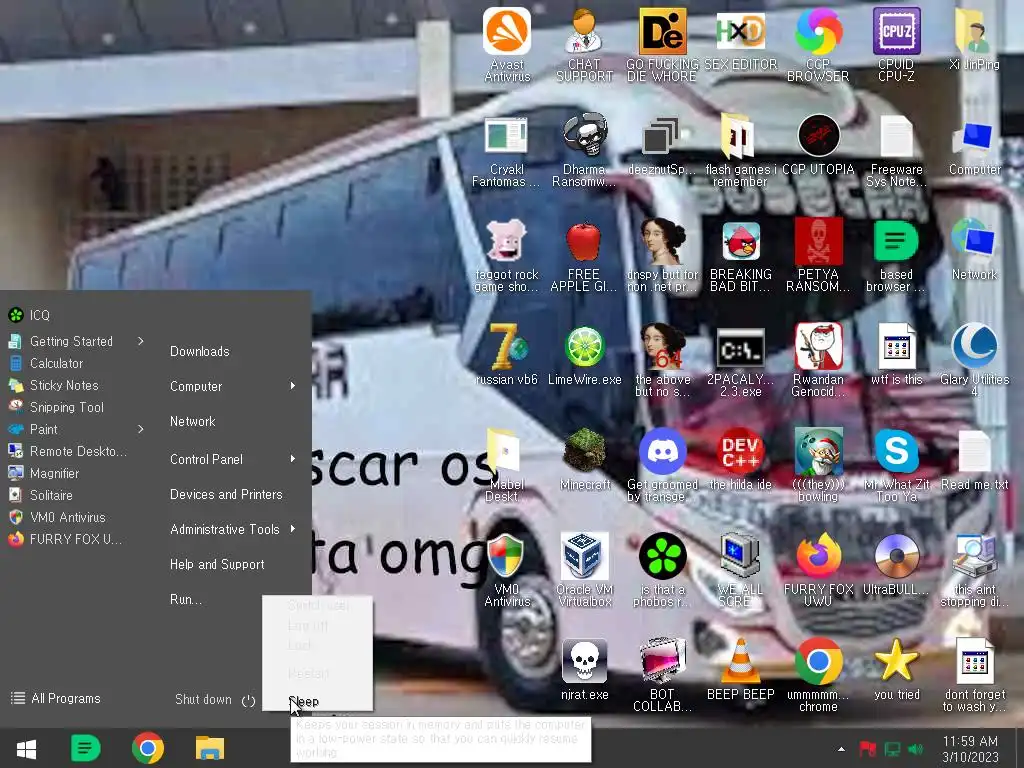Image resolution: width=1024 pixels, height=768 pixels.
Task: Open dont forget to wash y... file
Action: [974, 675]
